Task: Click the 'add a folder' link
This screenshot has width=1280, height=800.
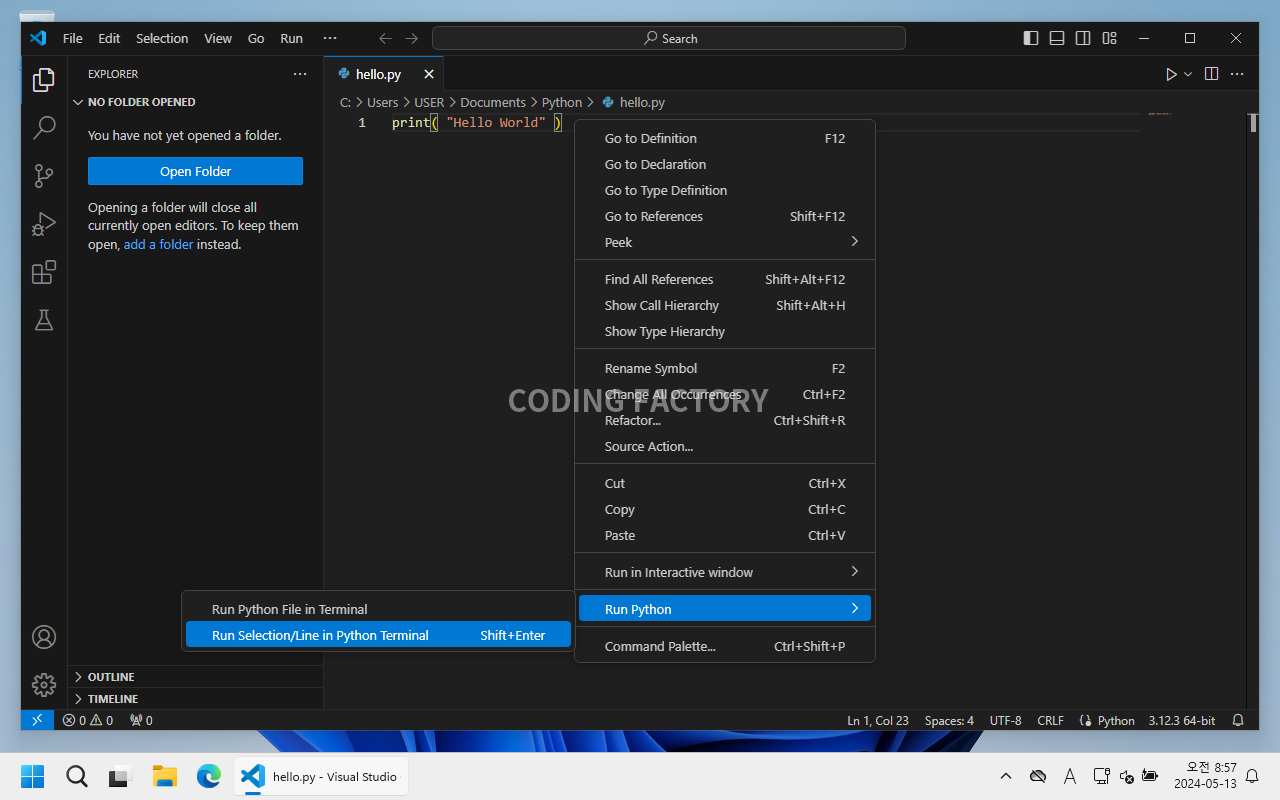Action: [x=158, y=244]
